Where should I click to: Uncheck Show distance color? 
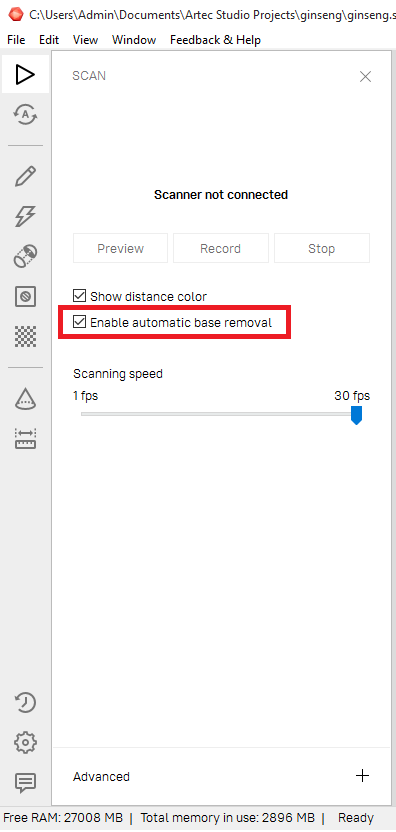click(79, 296)
